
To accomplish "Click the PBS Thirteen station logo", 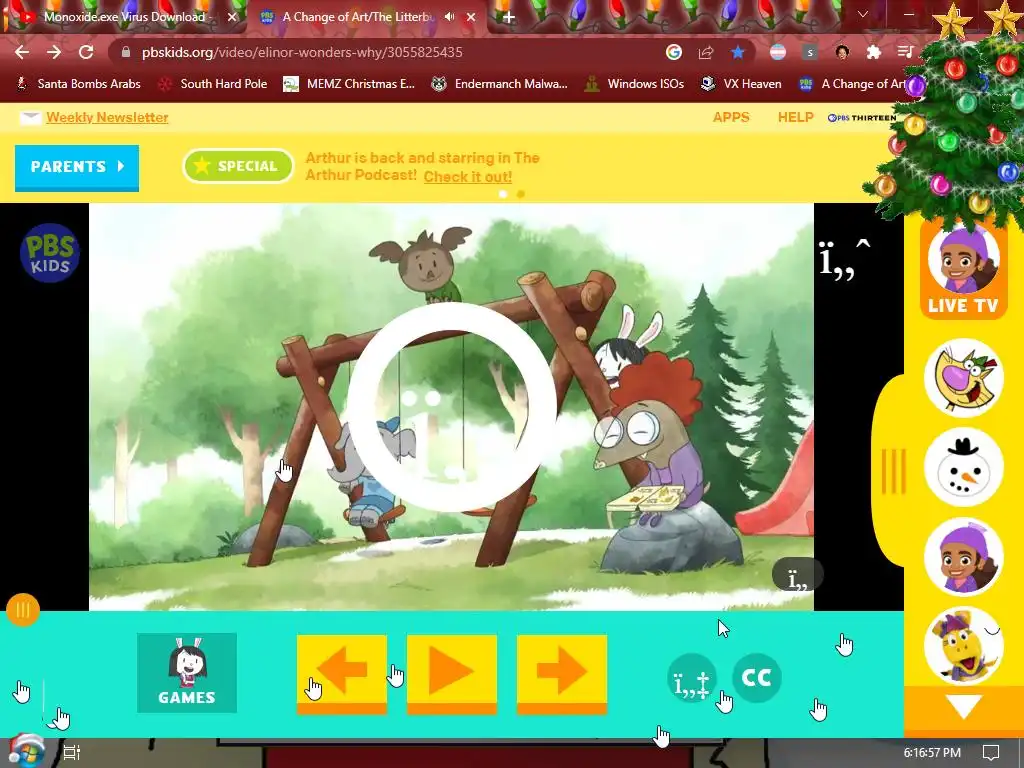I will click(x=862, y=118).
